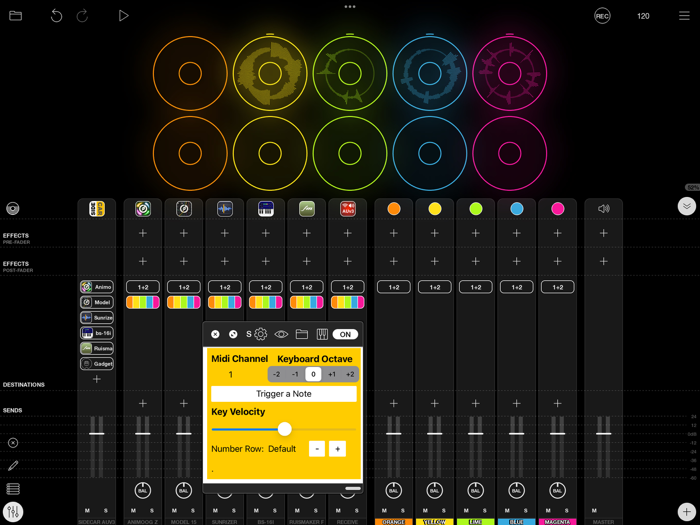Set keyboard octave to -2
Image resolution: width=700 pixels, height=525 pixels.
pyautogui.click(x=277, y=374)
